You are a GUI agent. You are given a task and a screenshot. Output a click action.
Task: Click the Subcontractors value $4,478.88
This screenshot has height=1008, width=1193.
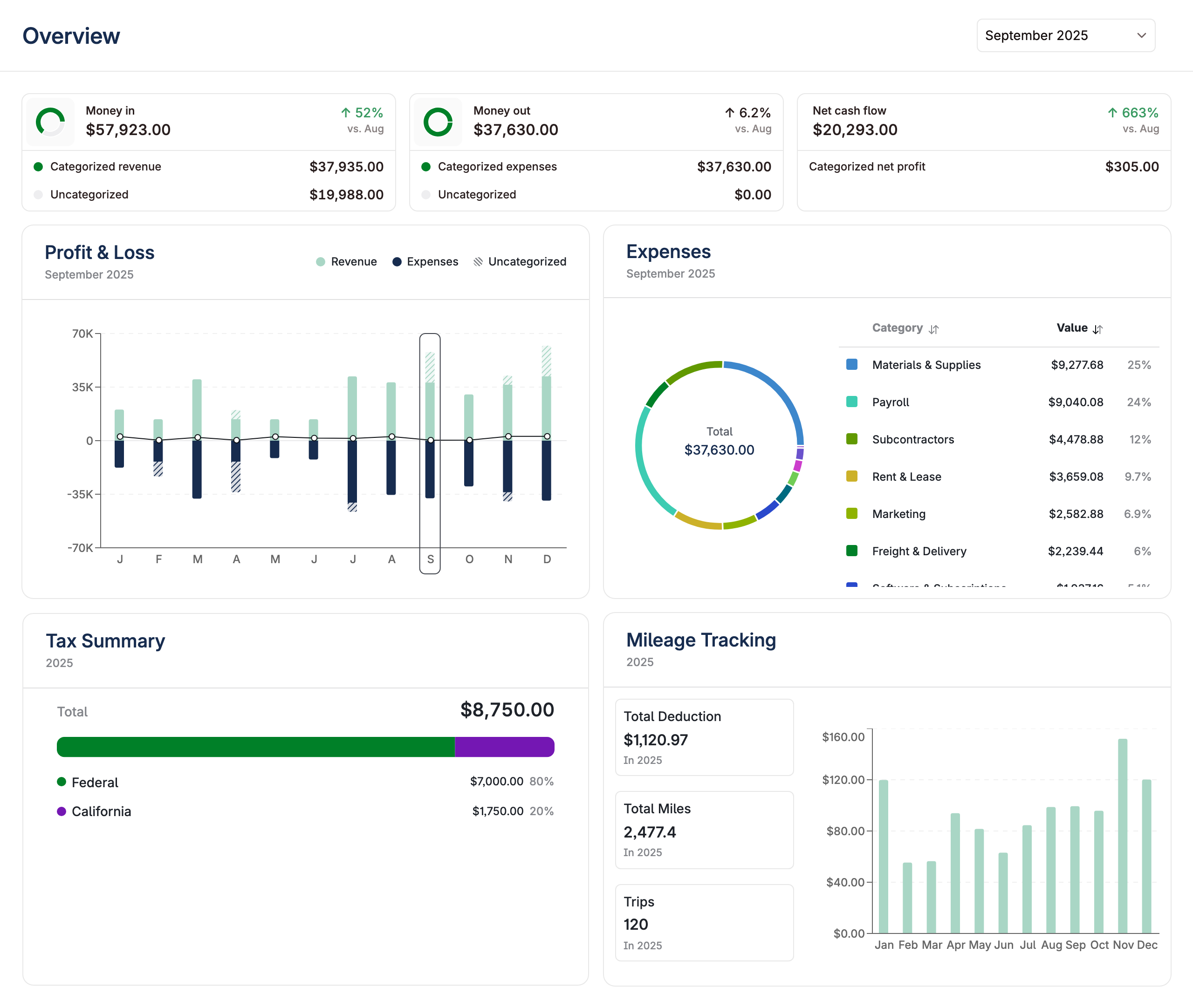pos(1076,439)
